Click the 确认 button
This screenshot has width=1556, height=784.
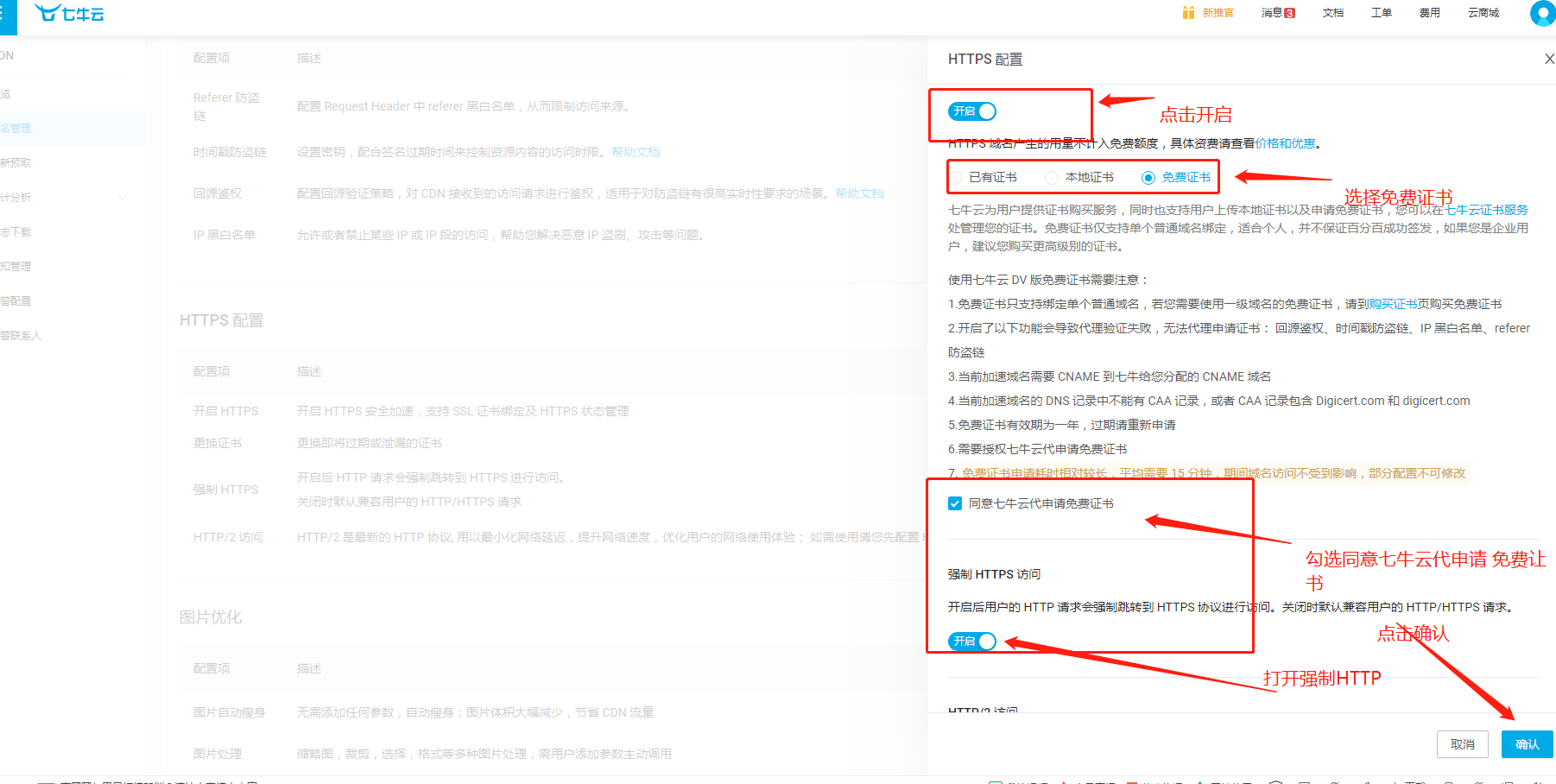pos(1527,744)
